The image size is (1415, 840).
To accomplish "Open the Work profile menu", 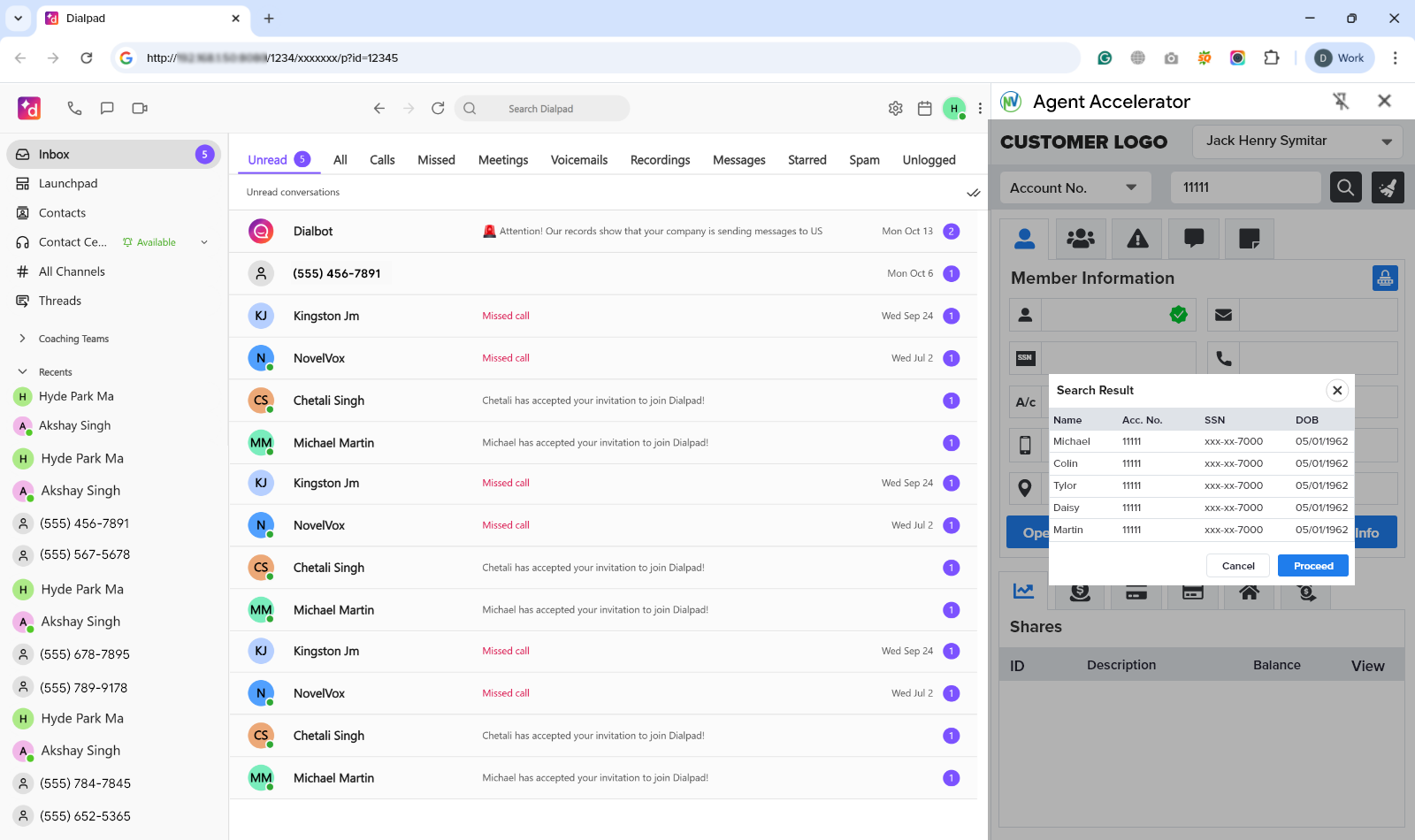I will 1340,58.
